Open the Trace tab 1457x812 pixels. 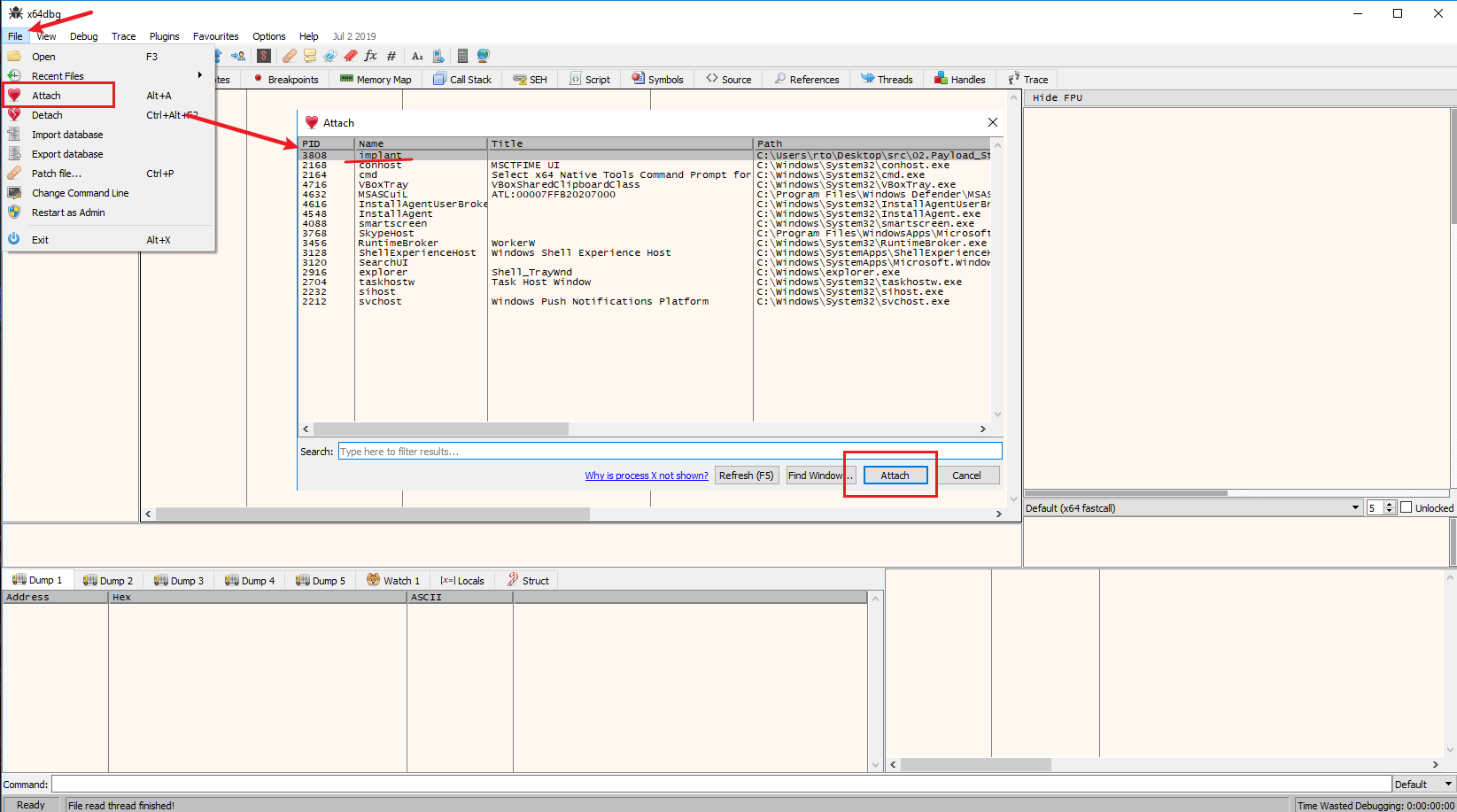1027,79
